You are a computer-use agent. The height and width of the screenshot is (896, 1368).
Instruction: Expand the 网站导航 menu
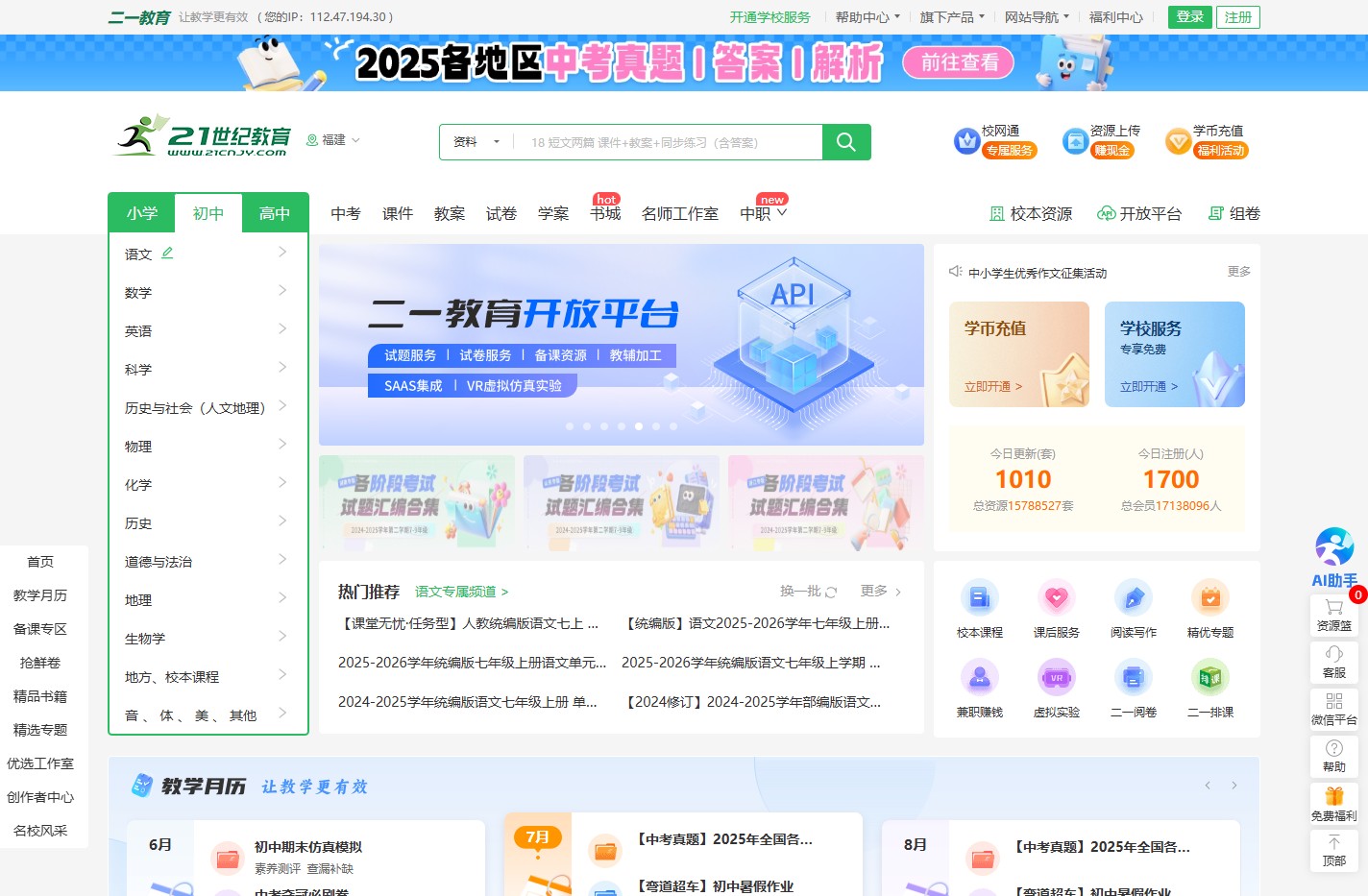coord(1037,17)
